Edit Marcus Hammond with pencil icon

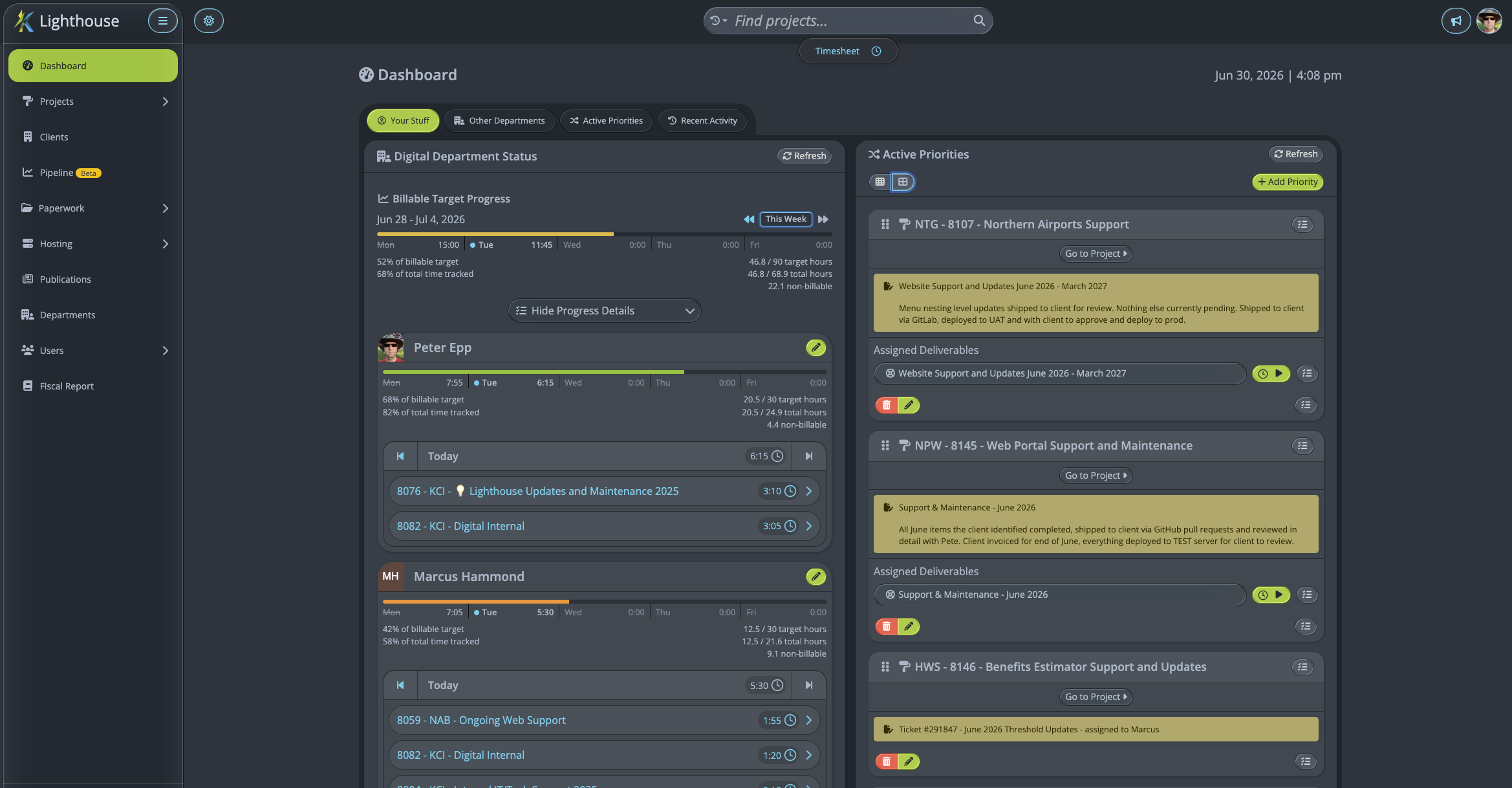coord(816,576)
